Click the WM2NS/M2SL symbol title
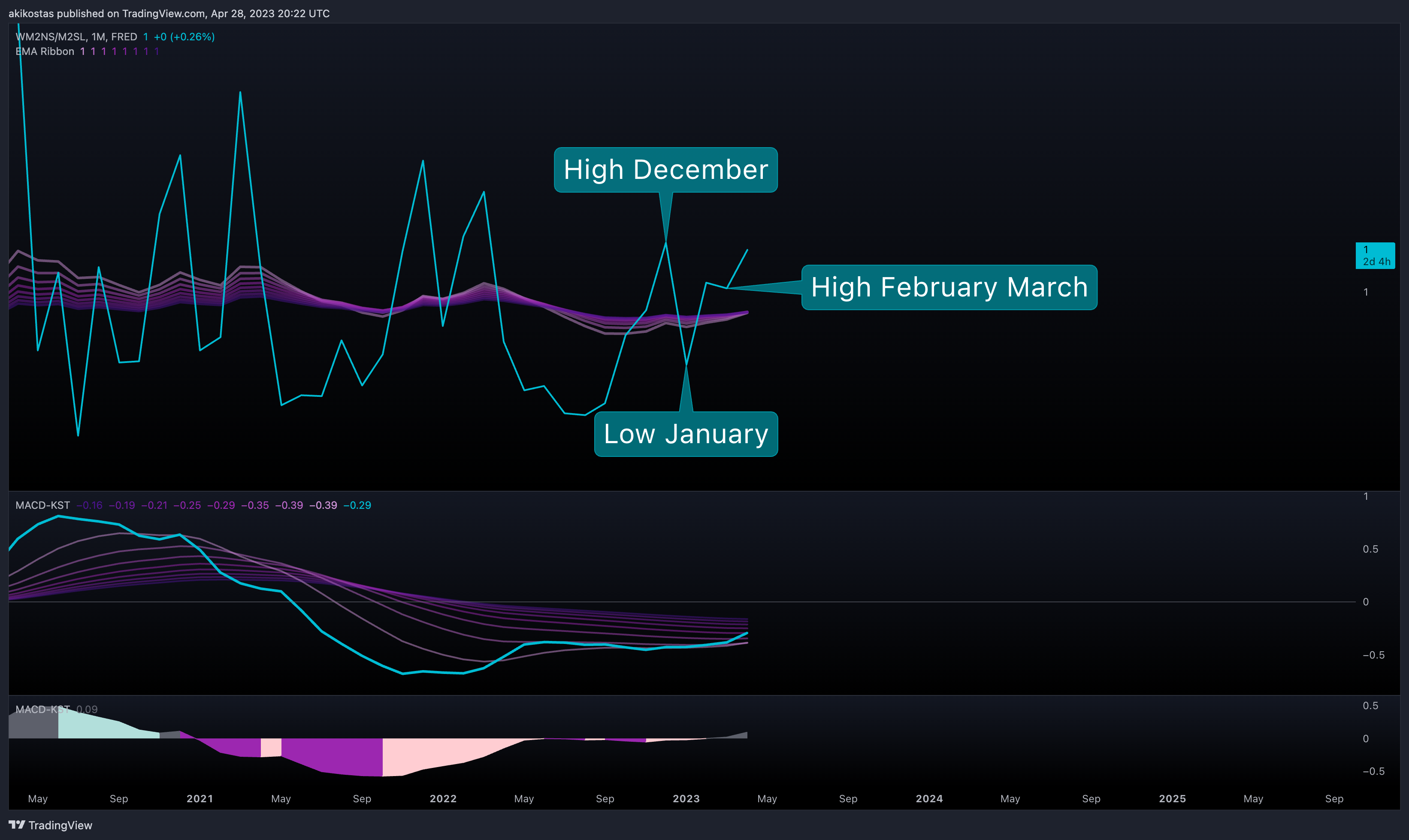The image size is (1409, 840). point(76,37)
